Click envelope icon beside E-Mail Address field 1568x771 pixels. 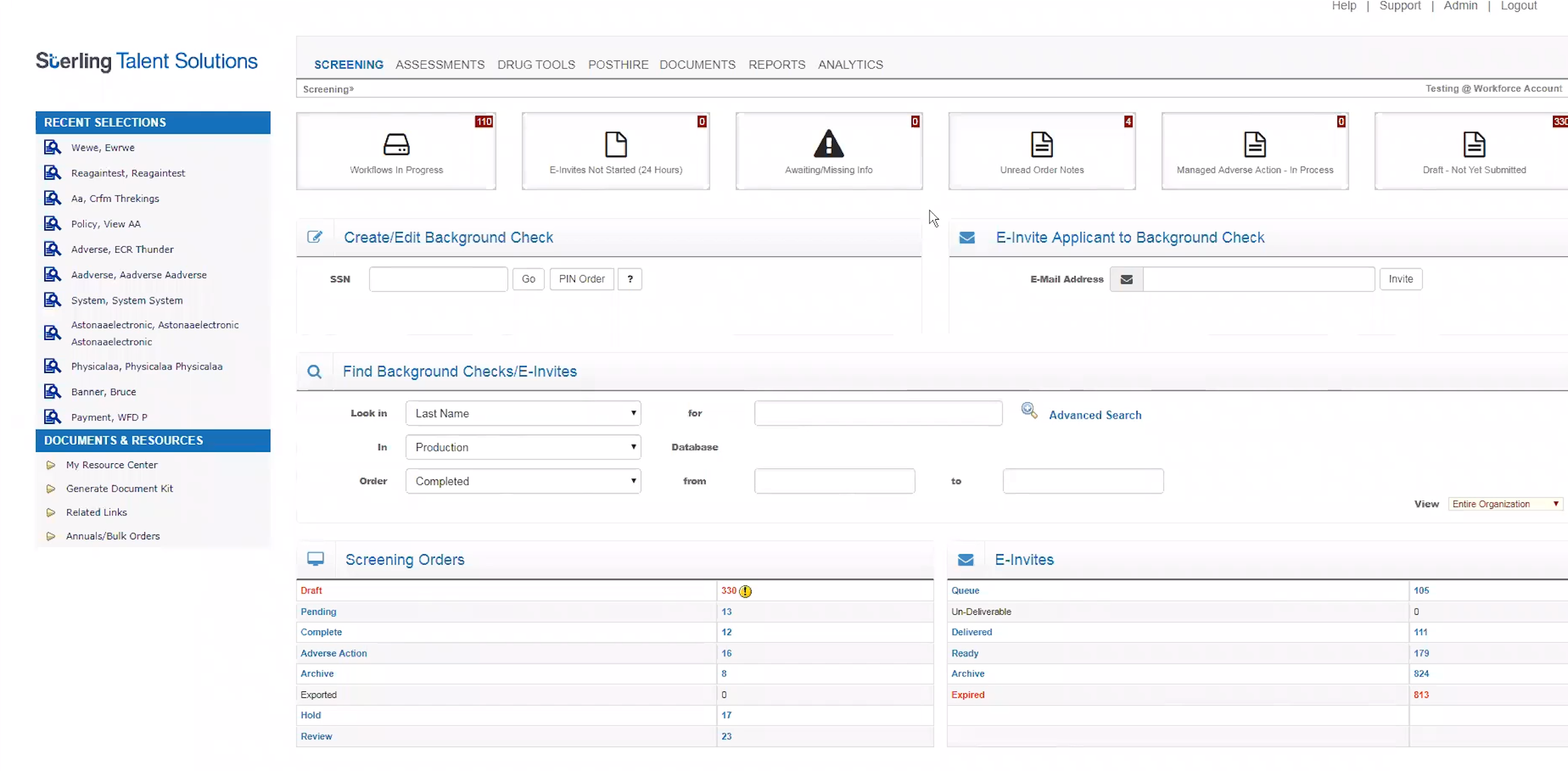1126,280
